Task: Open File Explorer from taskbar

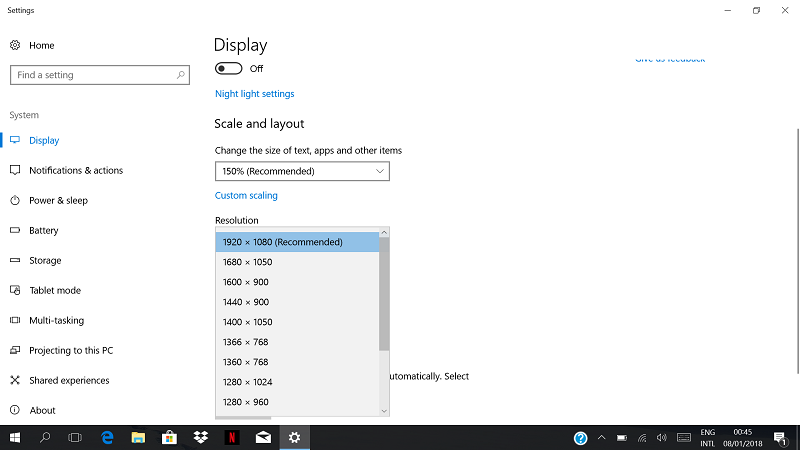Action: [x=138, y=438]
